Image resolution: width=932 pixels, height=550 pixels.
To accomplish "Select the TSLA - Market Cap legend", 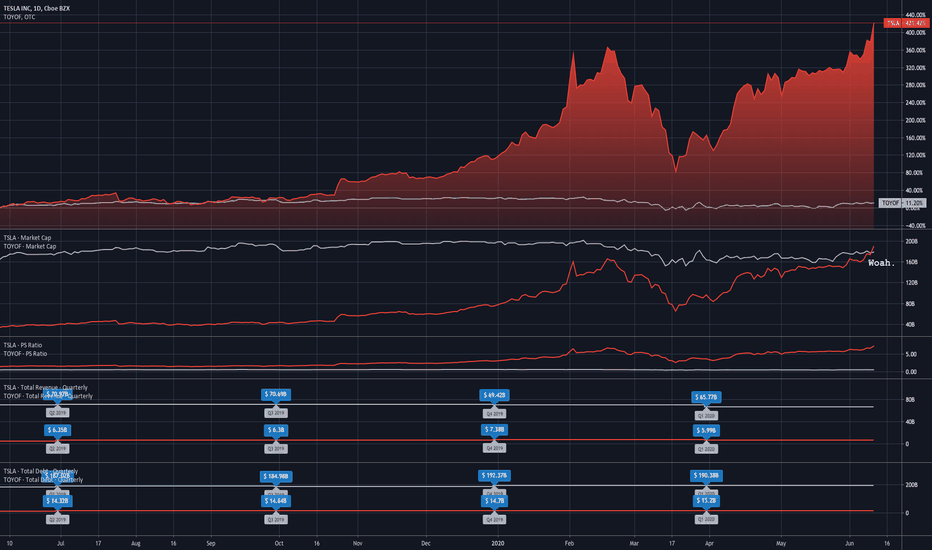I will pos(27,238).
